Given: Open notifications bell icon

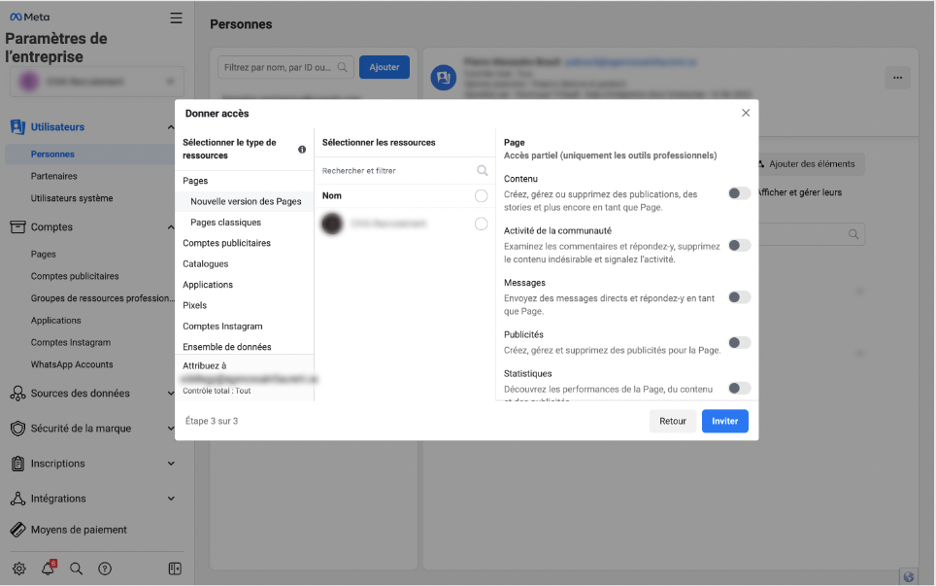Looking at the screenshot, I should pos(48,568).
